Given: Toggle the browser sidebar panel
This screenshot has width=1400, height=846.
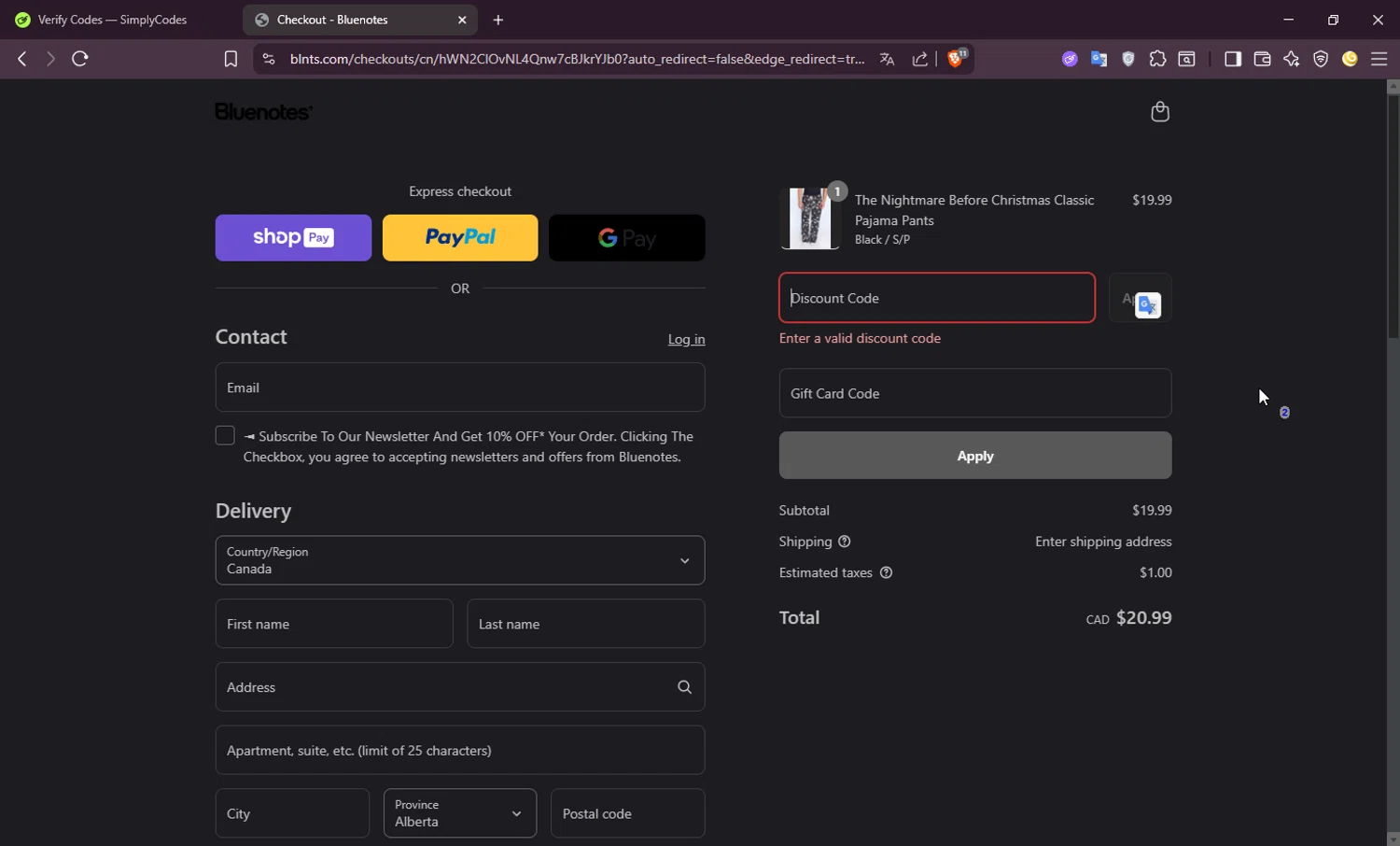Looking at the screenshot, I should tap(1233, 59).
